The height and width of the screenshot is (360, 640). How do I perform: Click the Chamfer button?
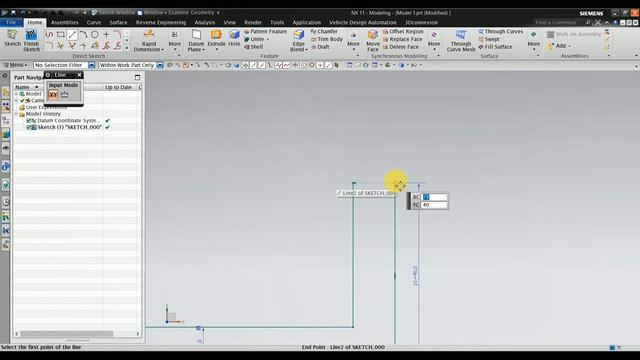click(x=324, y=31)
